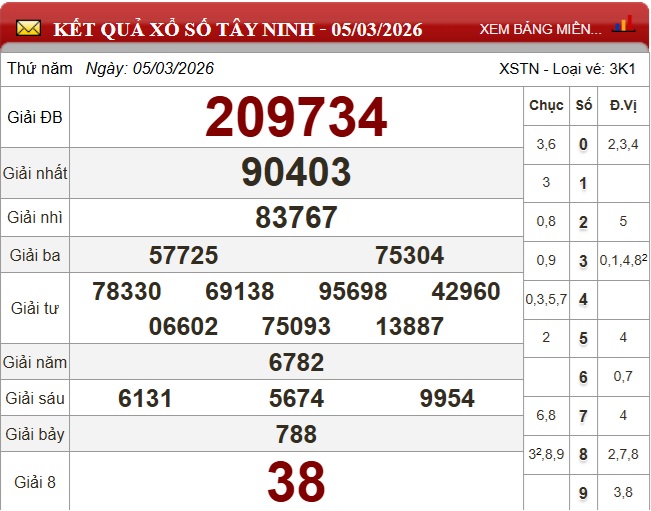Click fourth prize number 42960

tap(466, 291)
